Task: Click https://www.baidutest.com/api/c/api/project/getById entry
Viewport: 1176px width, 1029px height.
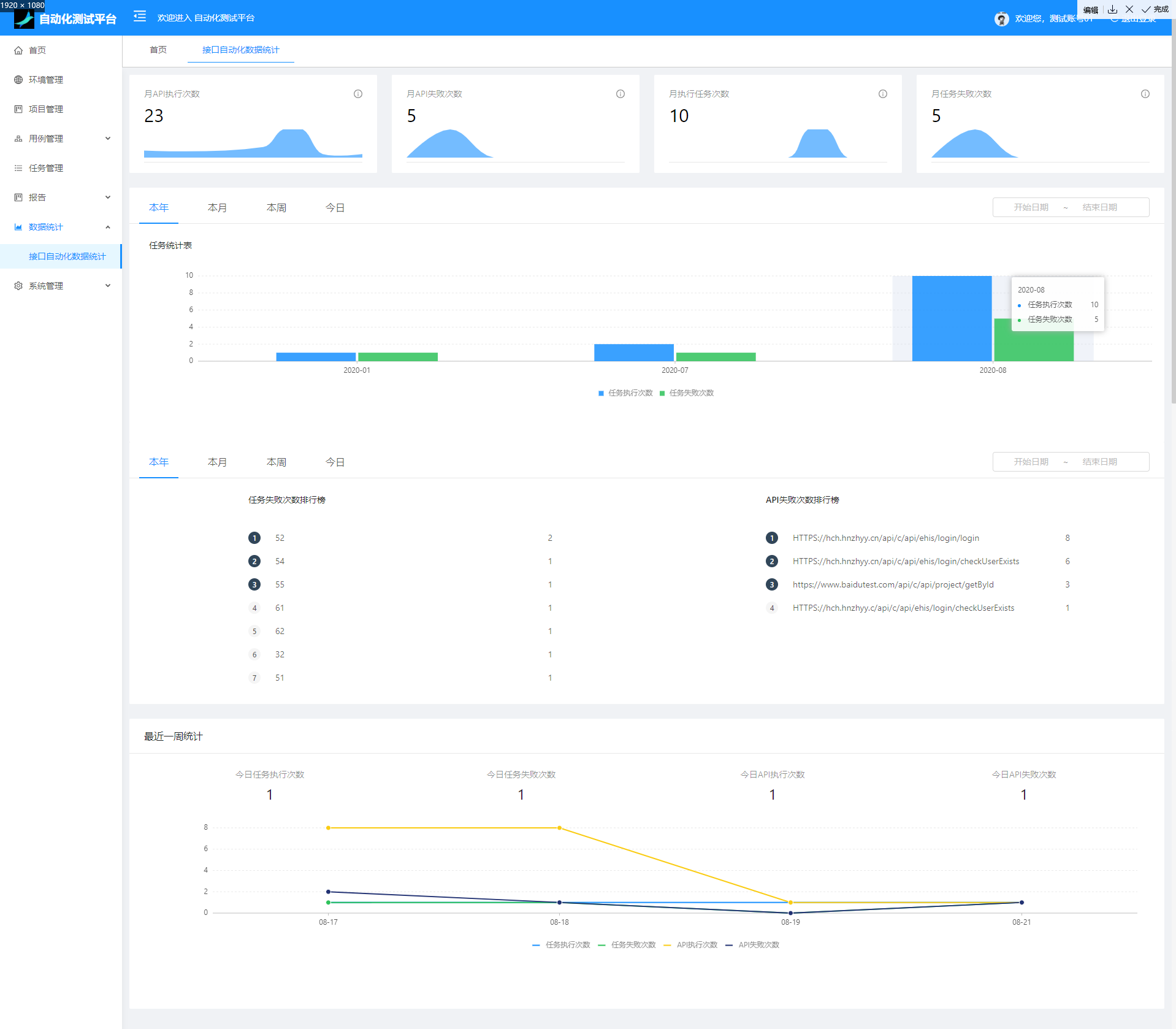Action: [893, 584]
